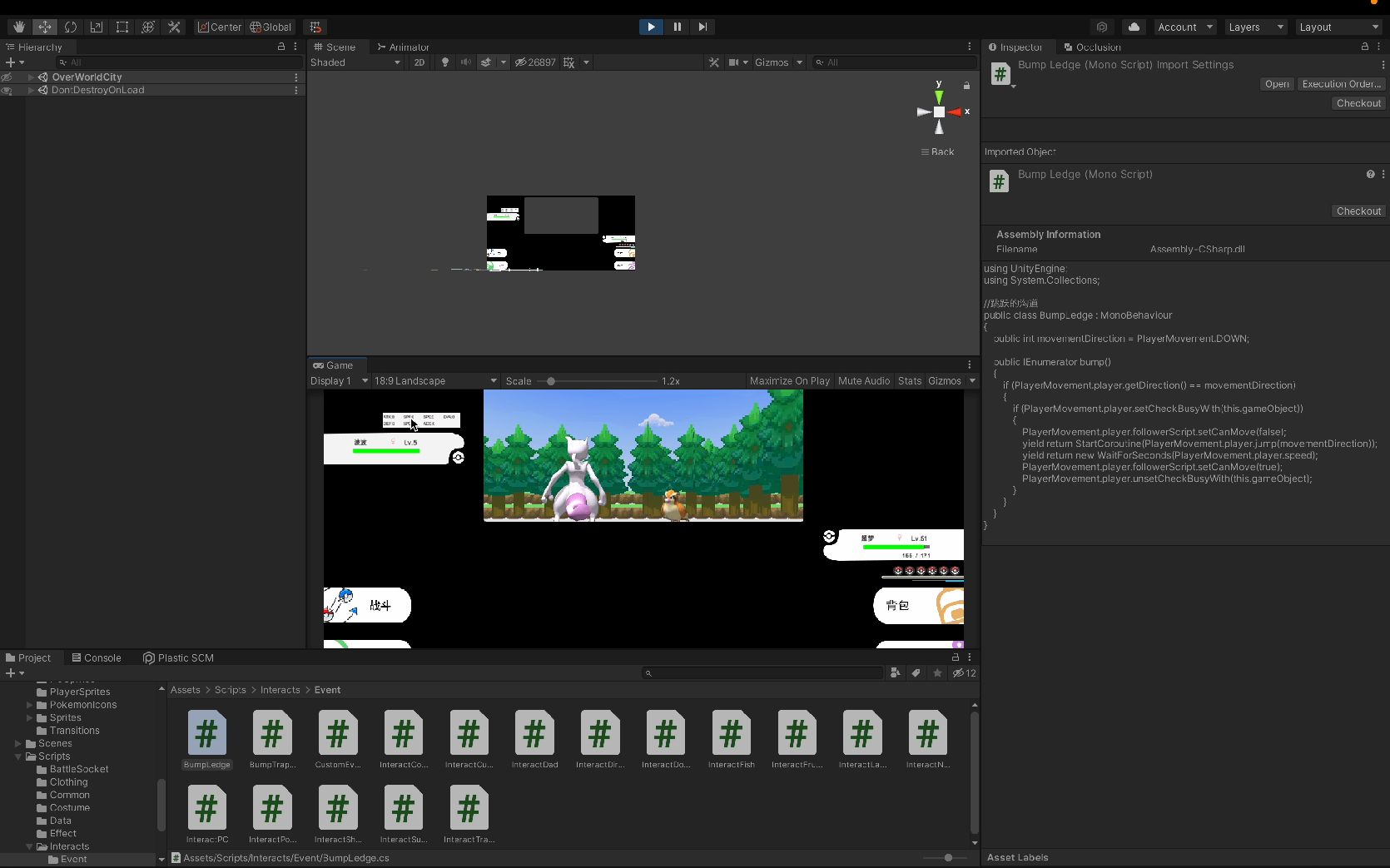The height and width of the screenshot is (868, 1390).
Task: Switch to Console tab
Action: [x=97, y=657]
